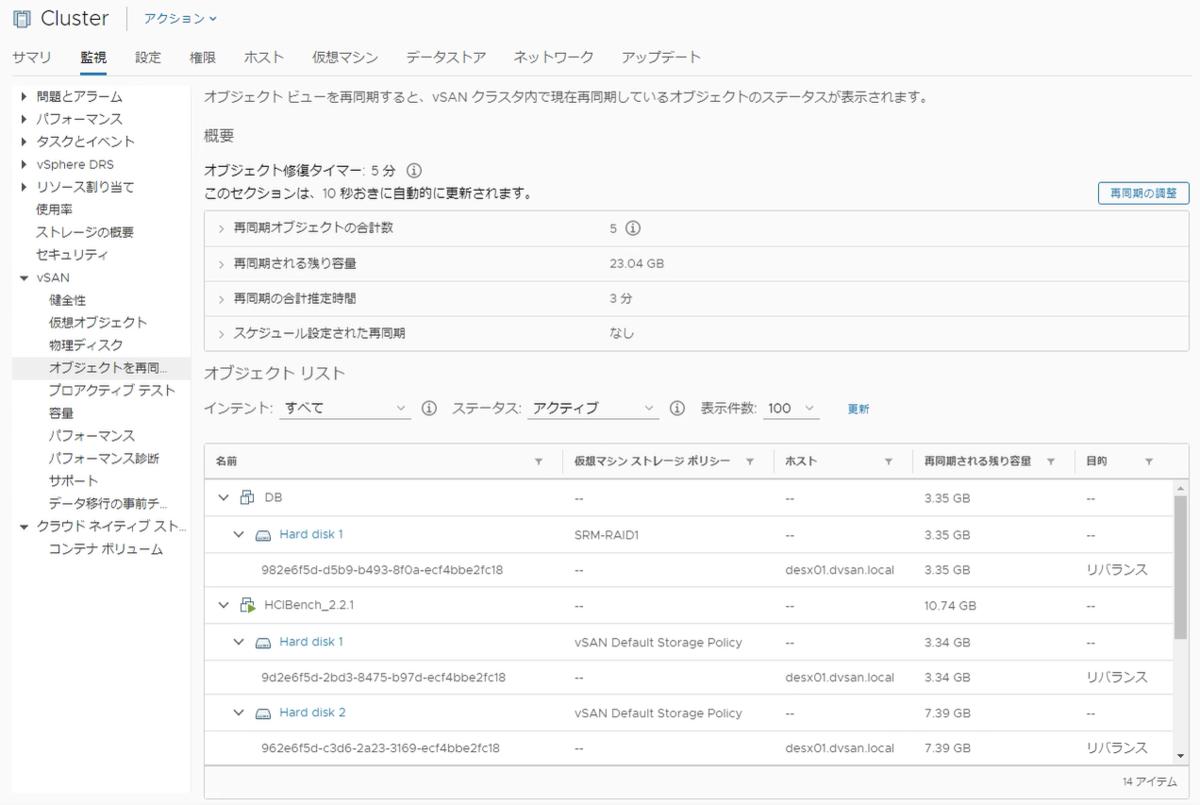Click the Cluster icon in the header
Image resolution: width=1200 pixels, height=805 pixels.
(x=21, y=19)
